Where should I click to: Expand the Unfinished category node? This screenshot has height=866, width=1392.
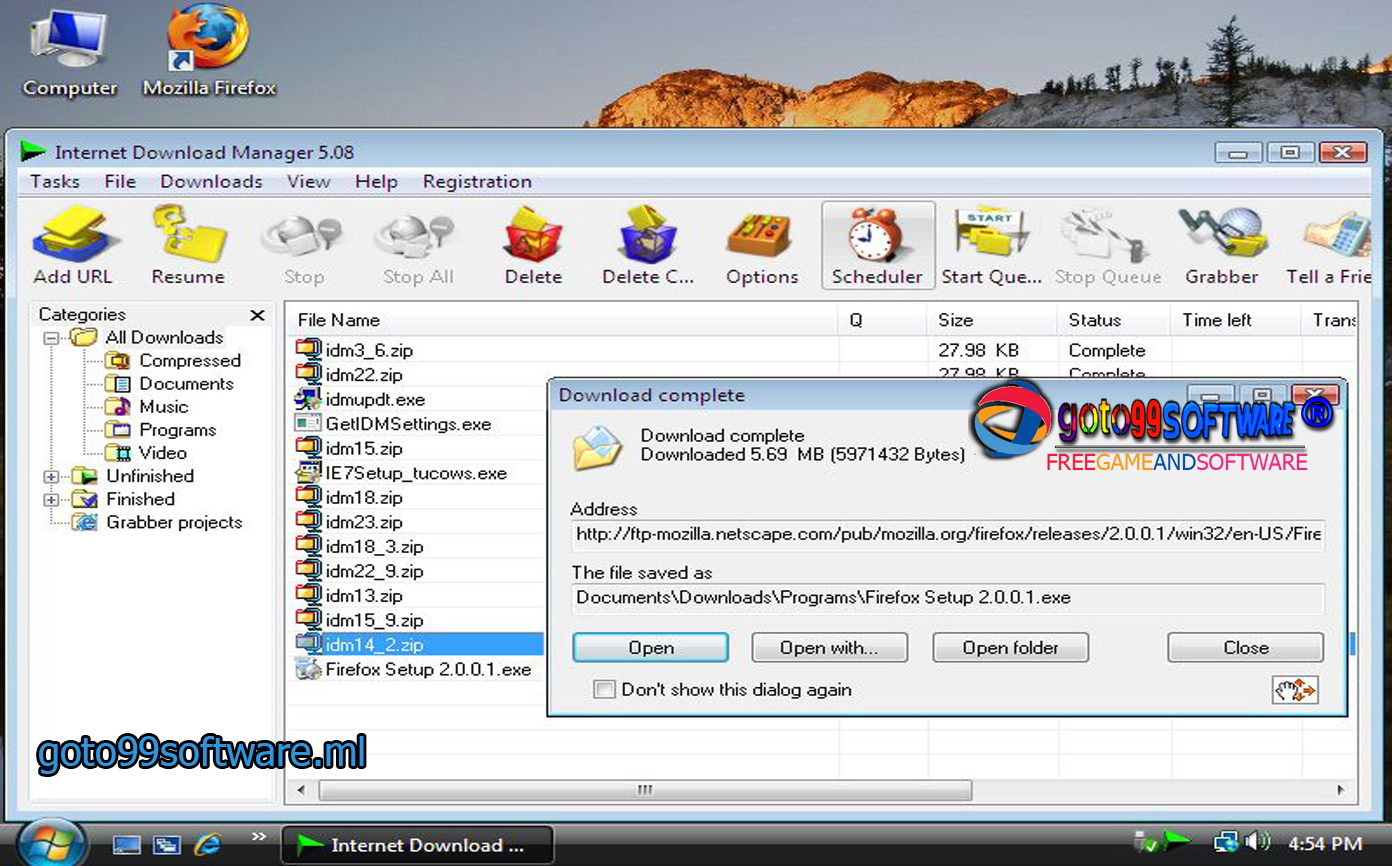click(x=51, y=476)
